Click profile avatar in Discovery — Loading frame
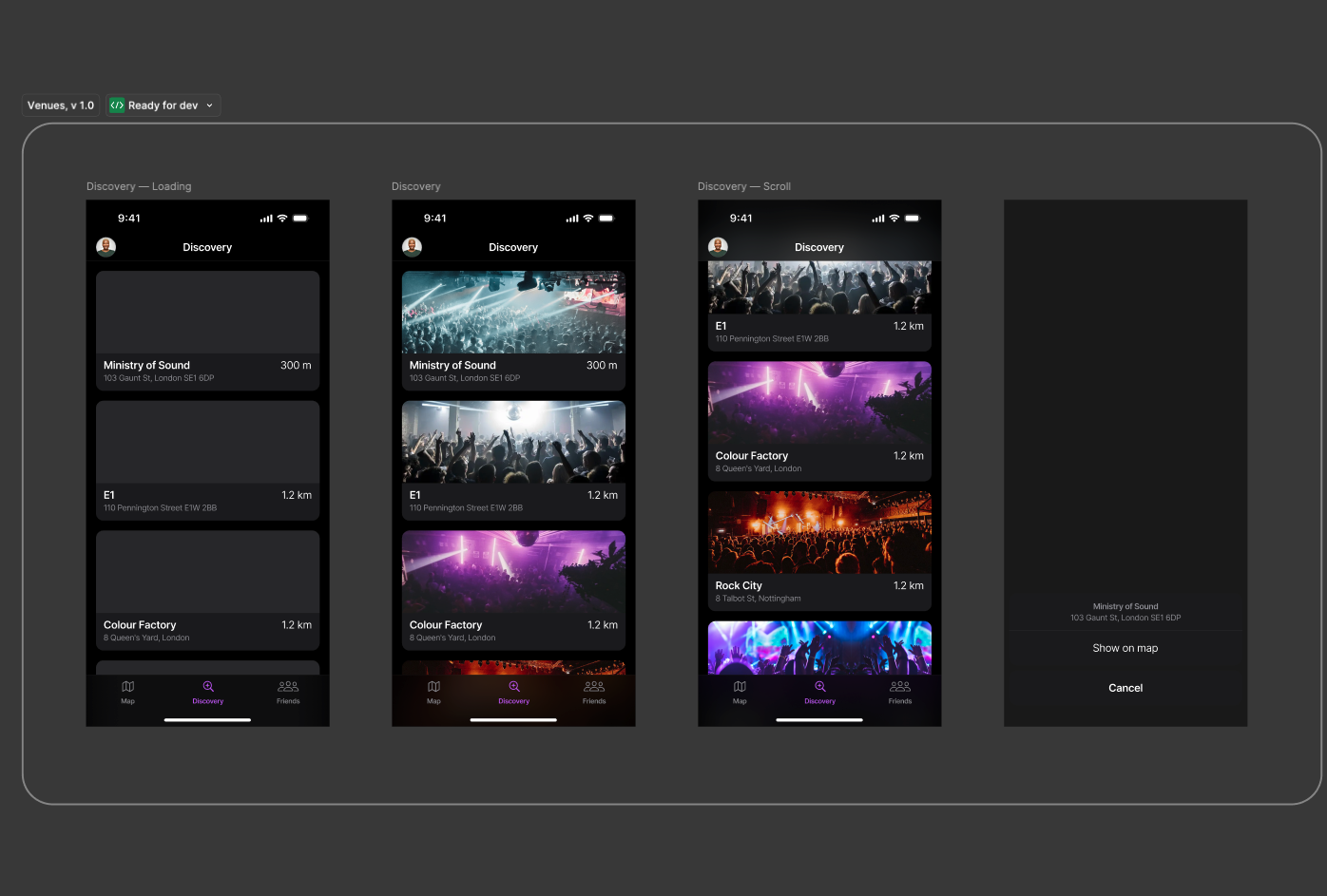1327x896 pixels. coord(106,247)
